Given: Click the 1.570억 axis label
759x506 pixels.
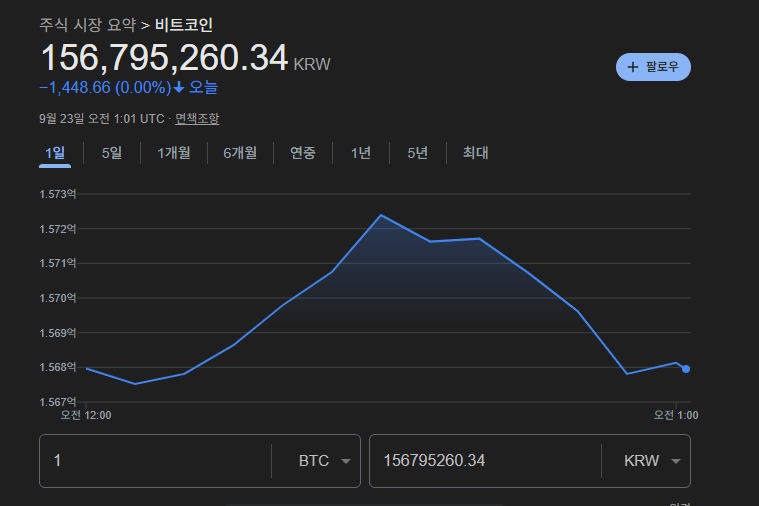Looking at the screenshot, I should coord(58,298).
